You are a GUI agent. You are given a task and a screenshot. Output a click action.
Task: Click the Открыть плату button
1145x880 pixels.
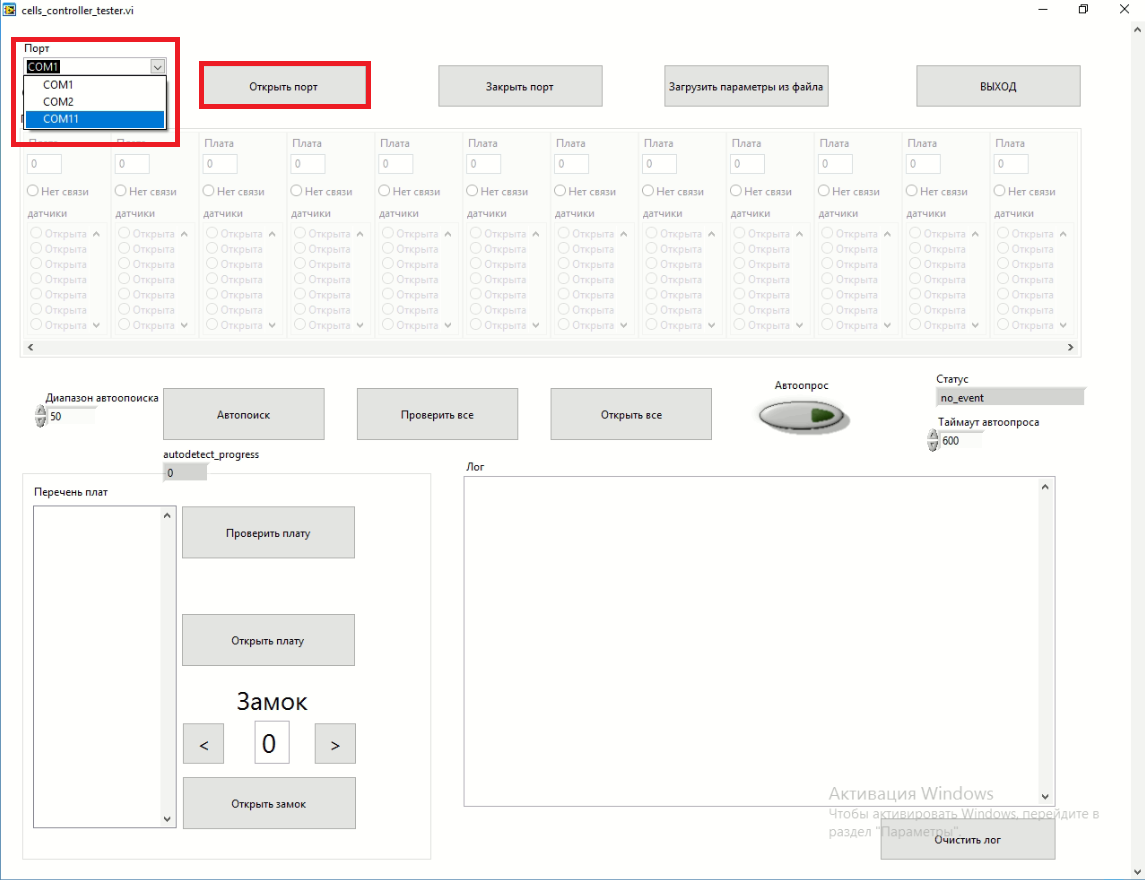268,640
